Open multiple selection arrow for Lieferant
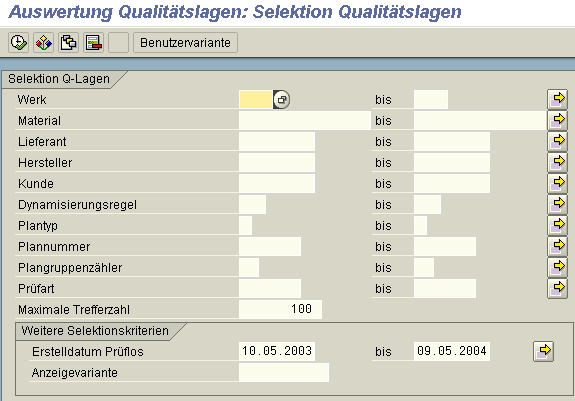 click(557, 141)
